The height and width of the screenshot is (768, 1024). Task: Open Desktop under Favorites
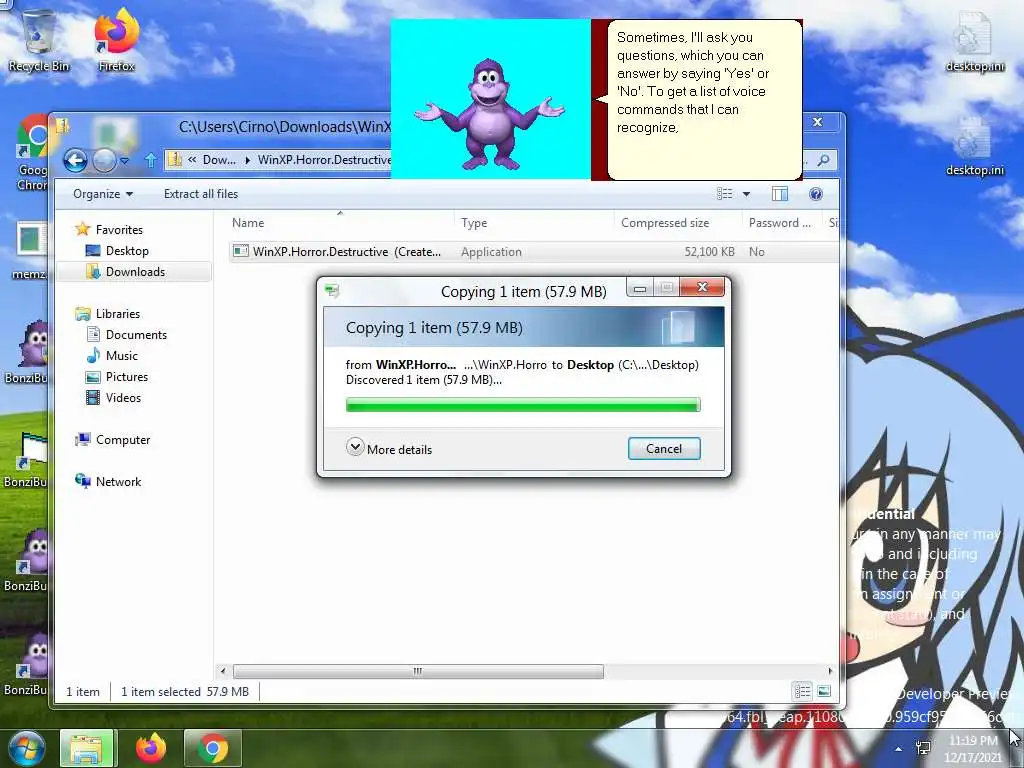[127, 251]
